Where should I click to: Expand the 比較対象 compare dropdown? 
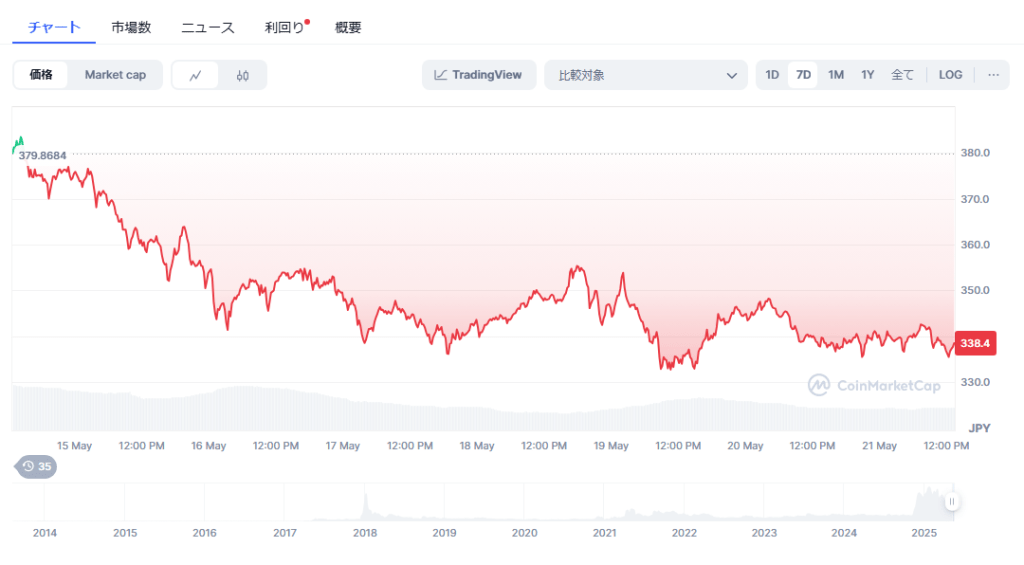coord(645,75)
